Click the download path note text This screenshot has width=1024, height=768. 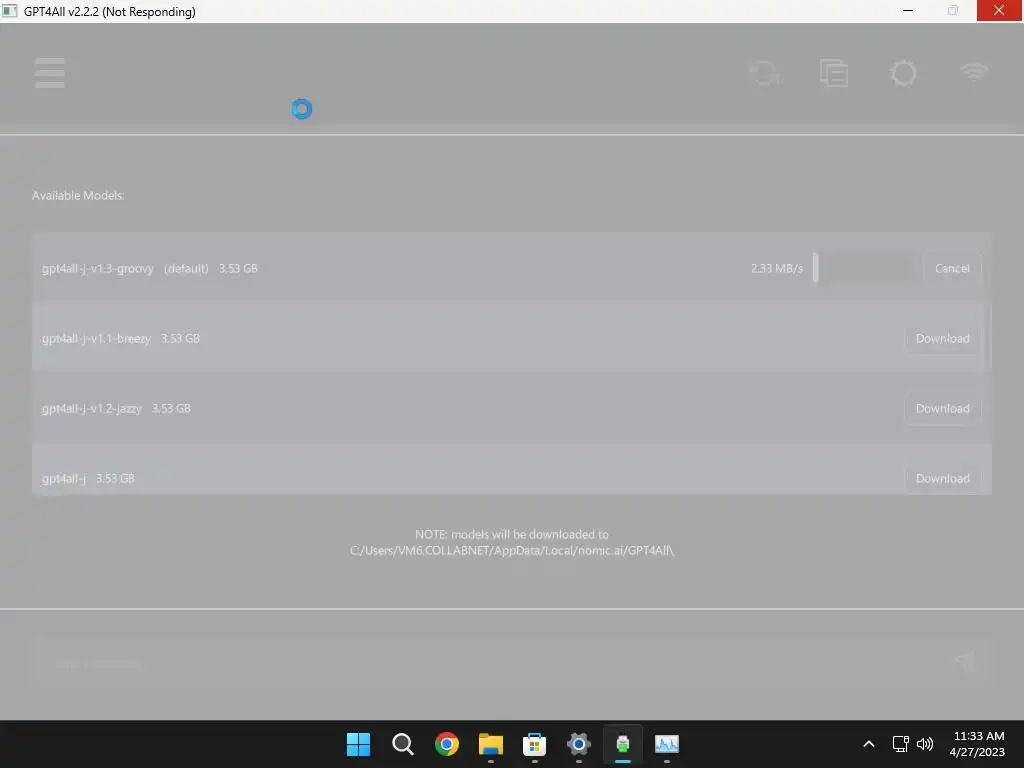click(512, 542)
